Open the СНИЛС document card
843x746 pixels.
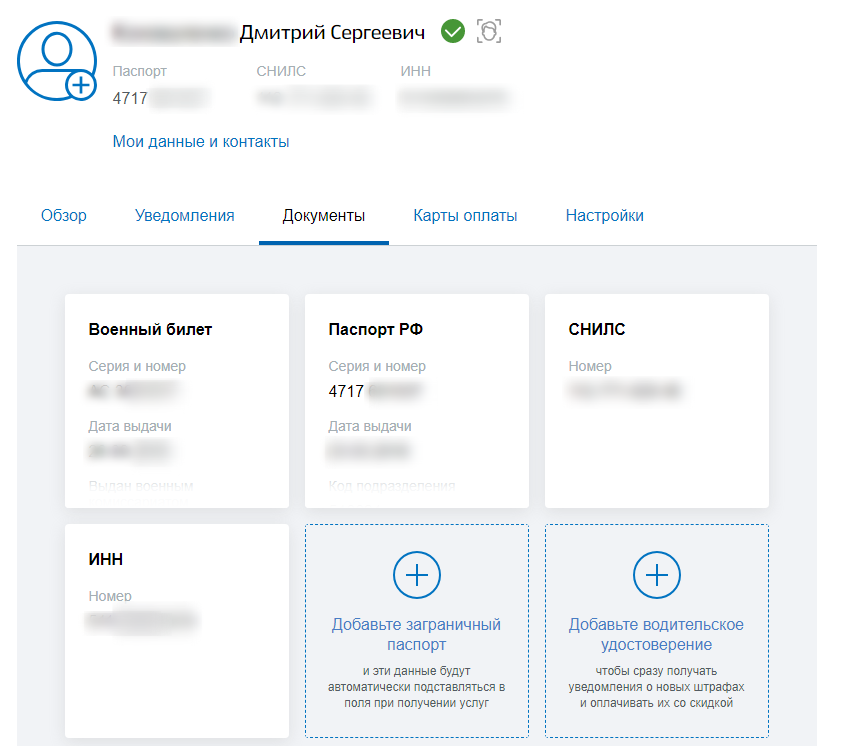(x=656, y=401)
